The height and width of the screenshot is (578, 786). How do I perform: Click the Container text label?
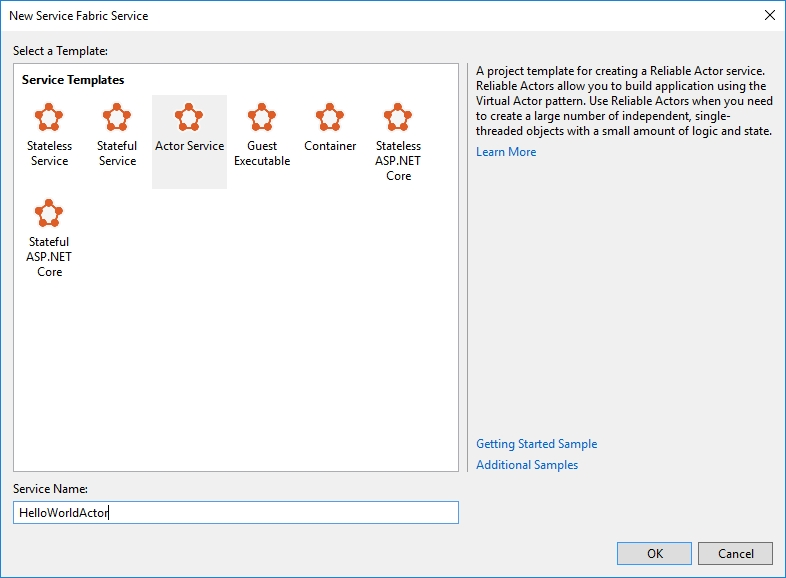[330, 146]
